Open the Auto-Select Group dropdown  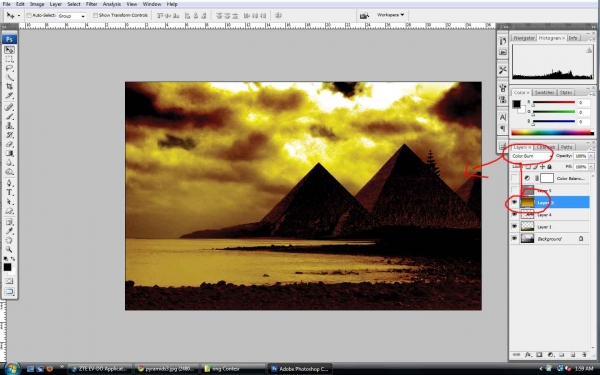pos(72,16)
